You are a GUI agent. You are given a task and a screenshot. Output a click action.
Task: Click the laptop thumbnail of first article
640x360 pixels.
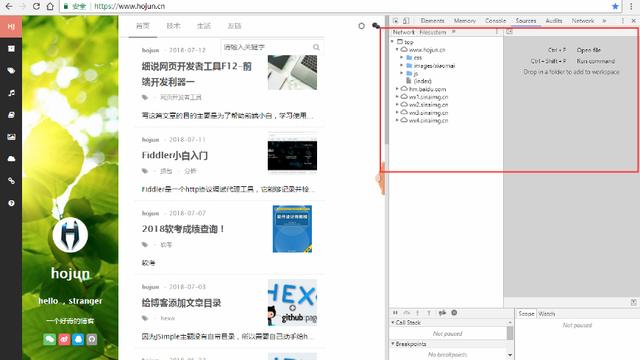(292, 72)
